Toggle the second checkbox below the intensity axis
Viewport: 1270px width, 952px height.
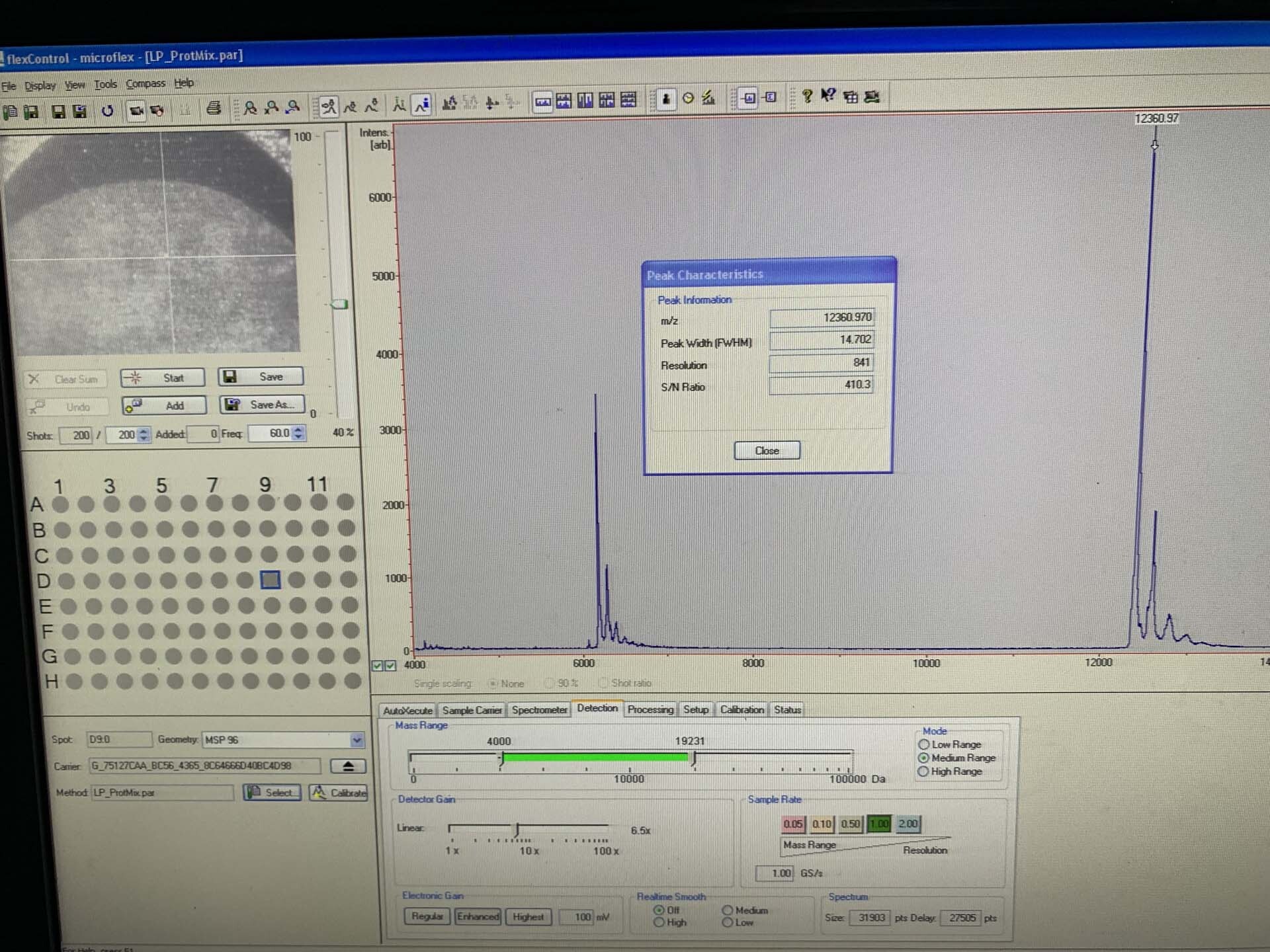tap(390, 666)
